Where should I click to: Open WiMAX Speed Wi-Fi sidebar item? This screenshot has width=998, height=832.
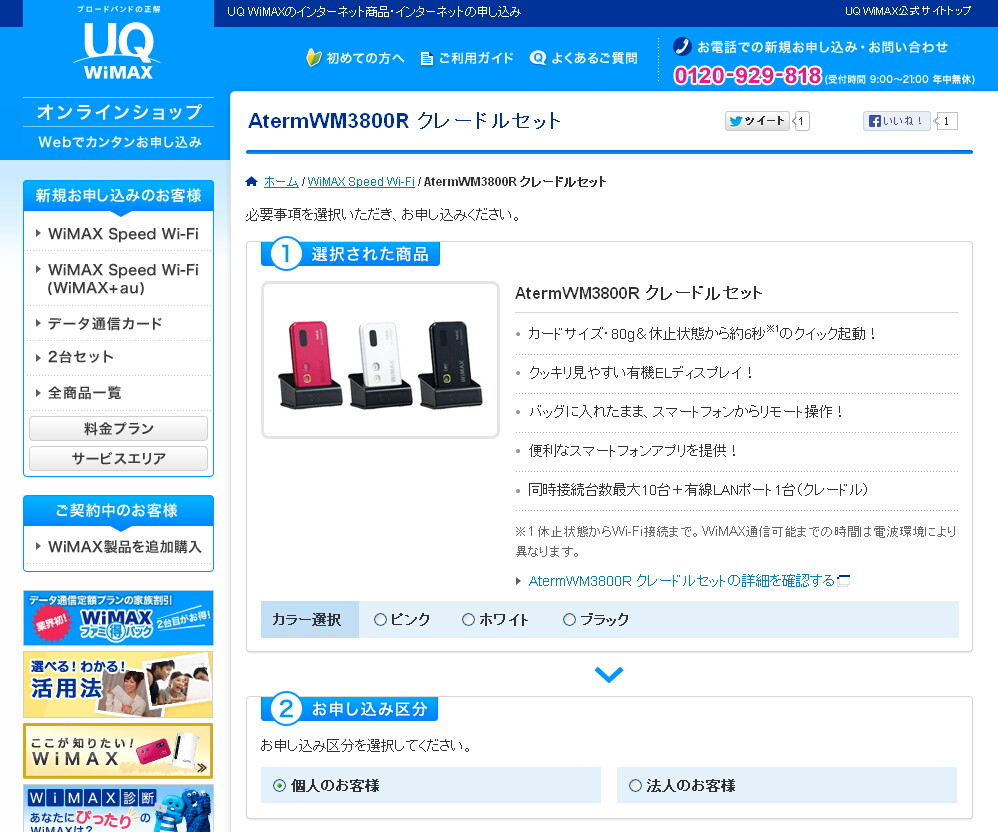pos(123,234)
